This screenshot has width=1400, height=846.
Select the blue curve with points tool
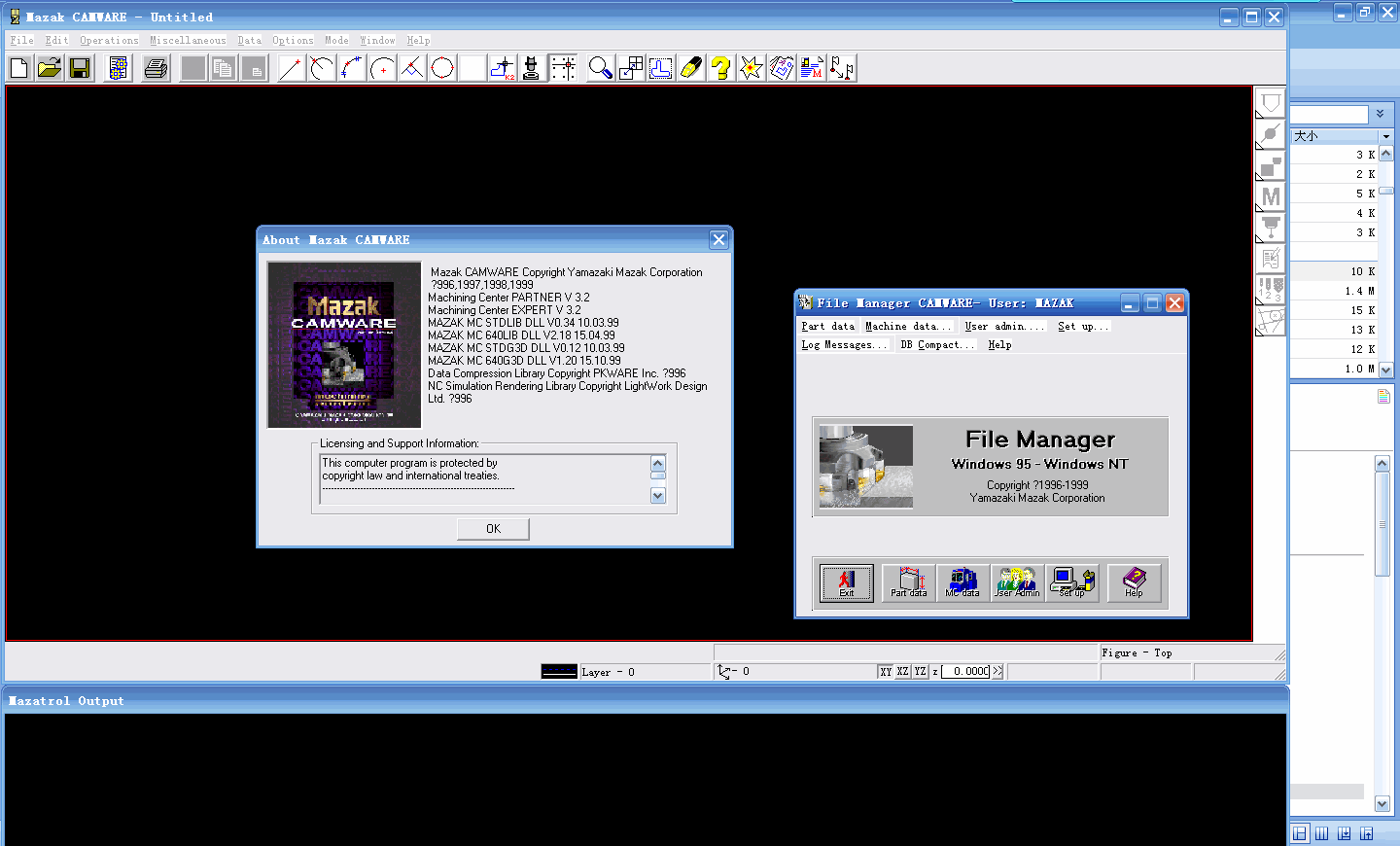tap(351, 68)
